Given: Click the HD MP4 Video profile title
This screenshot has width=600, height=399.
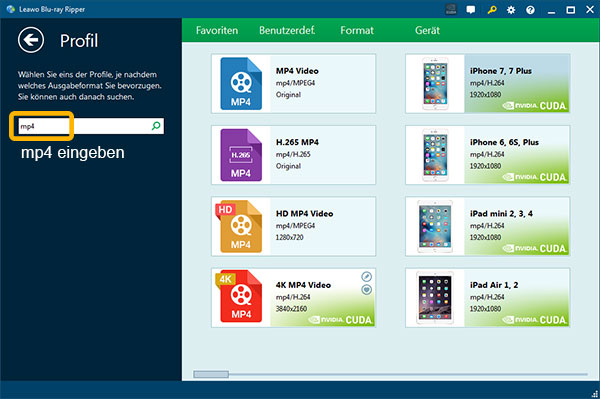Looking at the screenshot, I should tap(305, 213).
